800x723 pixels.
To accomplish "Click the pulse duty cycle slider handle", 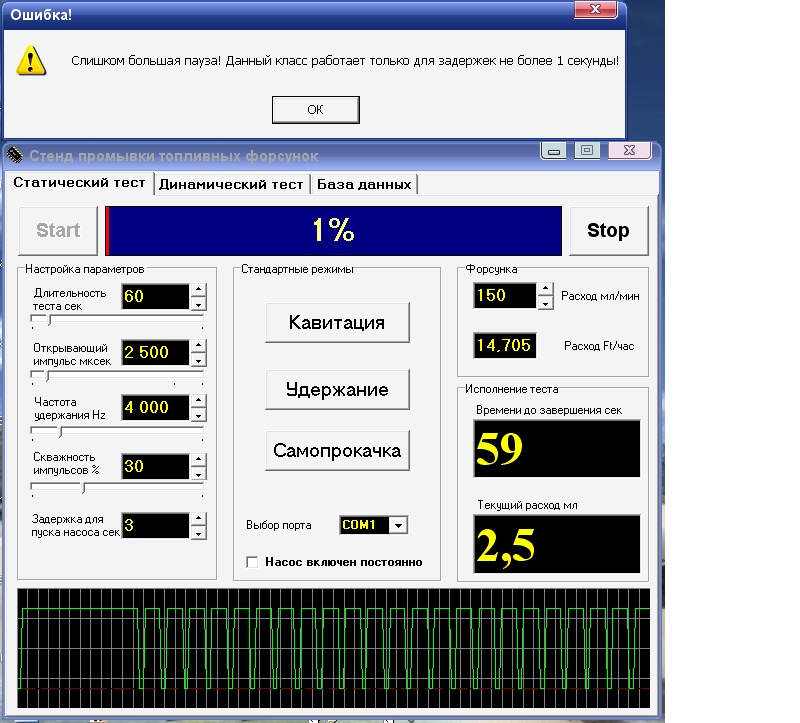I will click(x=83, y=488).
